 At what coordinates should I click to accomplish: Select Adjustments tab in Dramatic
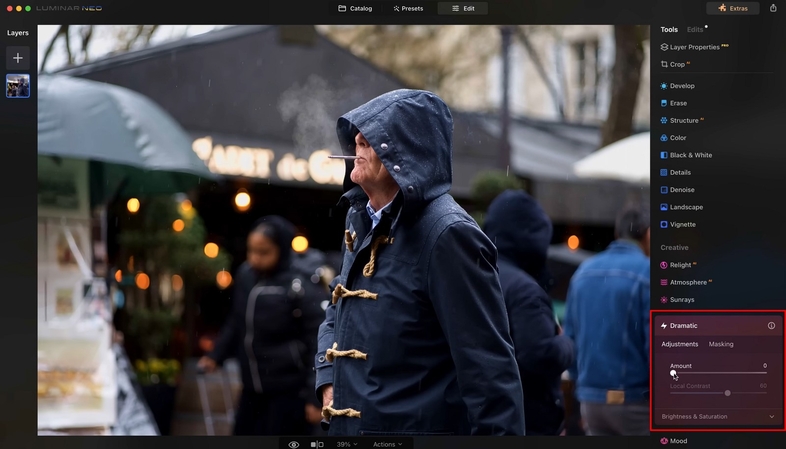pyautogui.click(x=679, y=344)
